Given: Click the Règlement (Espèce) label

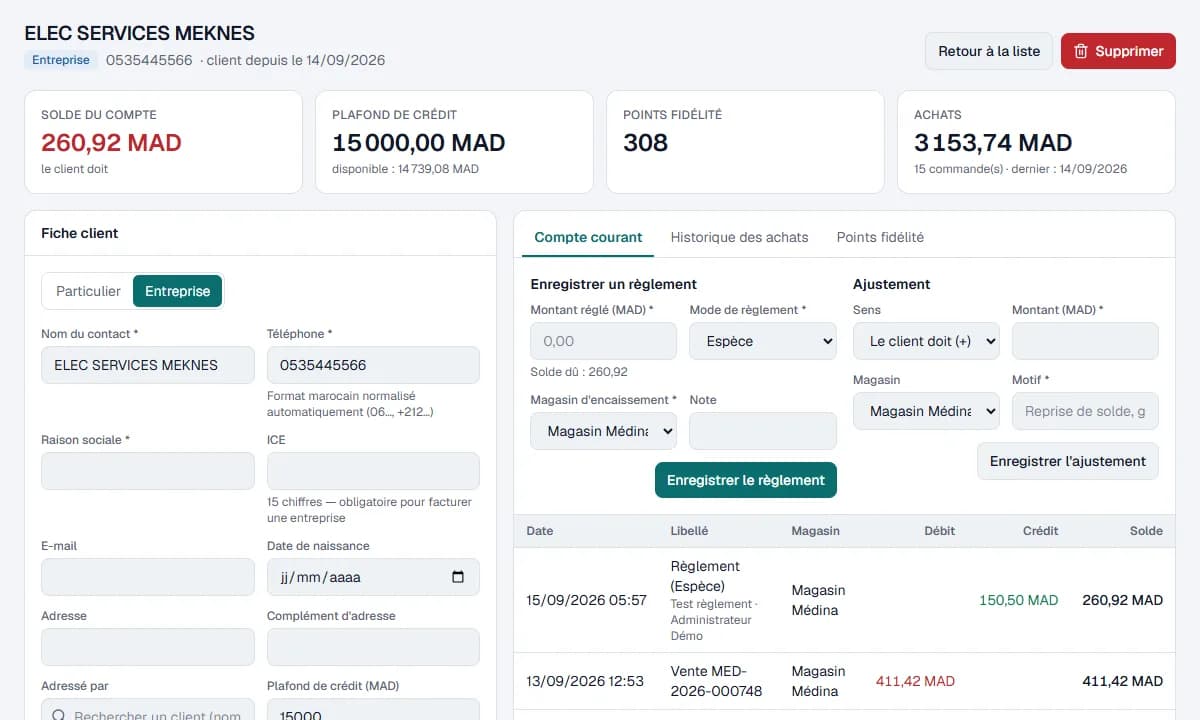Looking at the screenshot, I should tap(705, 576).
